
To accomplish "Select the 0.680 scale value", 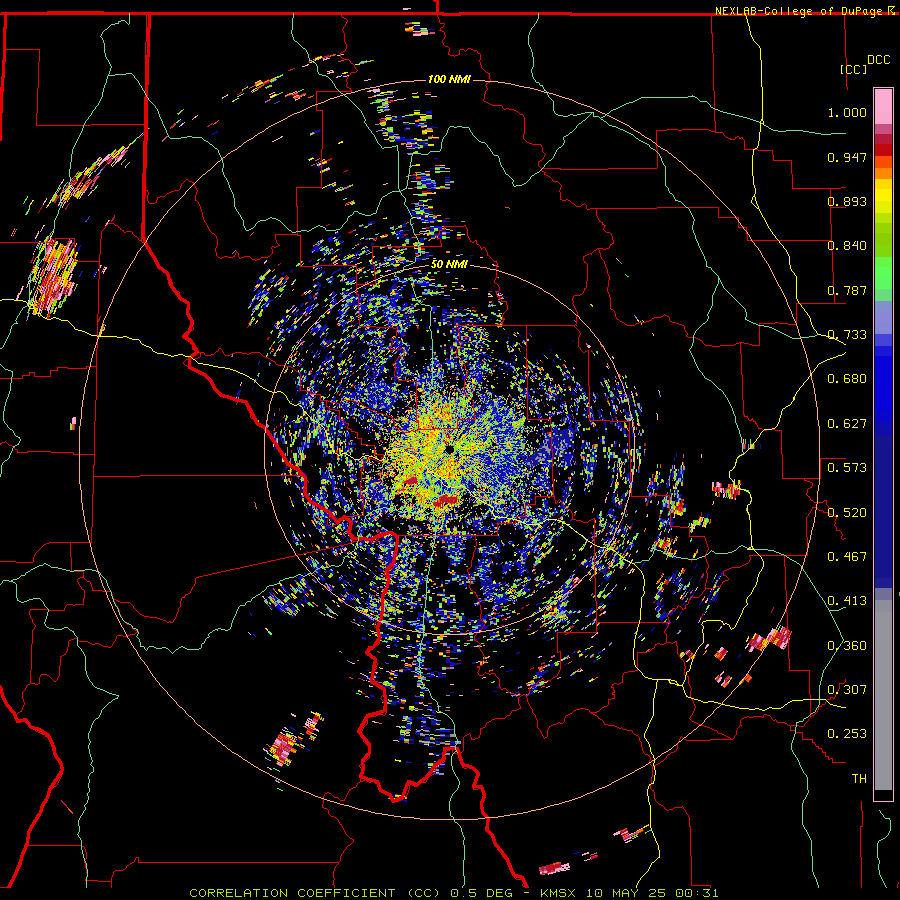I will pyautogui.click(x=847, y=379).
